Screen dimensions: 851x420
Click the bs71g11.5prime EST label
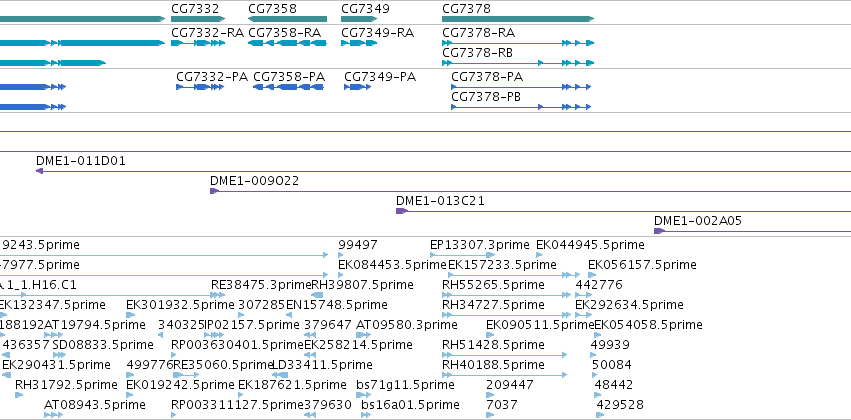click(x=405, y=385)
